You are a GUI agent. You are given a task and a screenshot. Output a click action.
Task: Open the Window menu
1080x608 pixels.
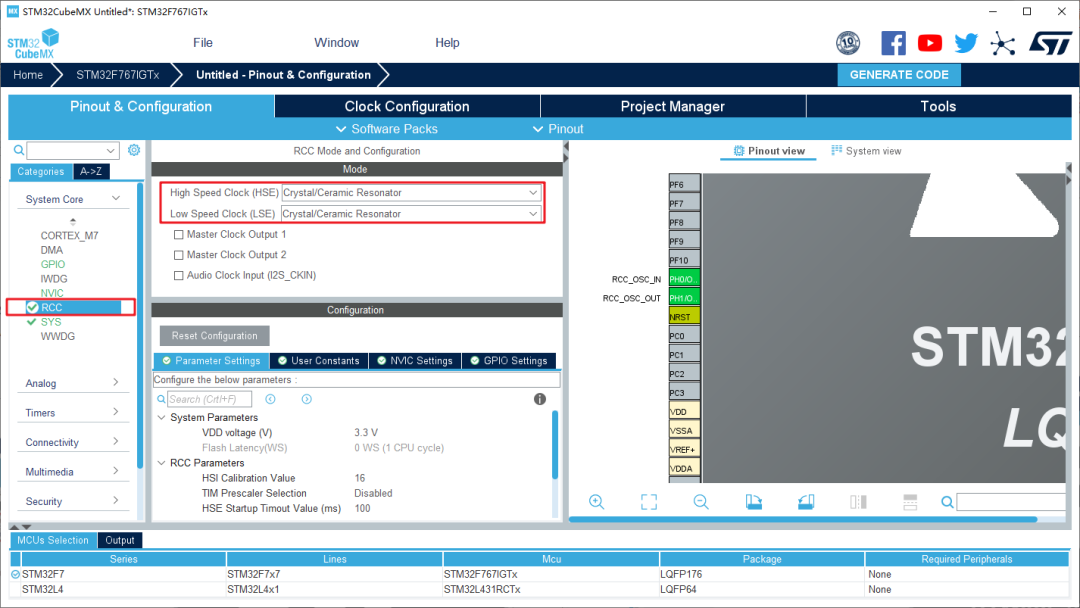(337, 43)
